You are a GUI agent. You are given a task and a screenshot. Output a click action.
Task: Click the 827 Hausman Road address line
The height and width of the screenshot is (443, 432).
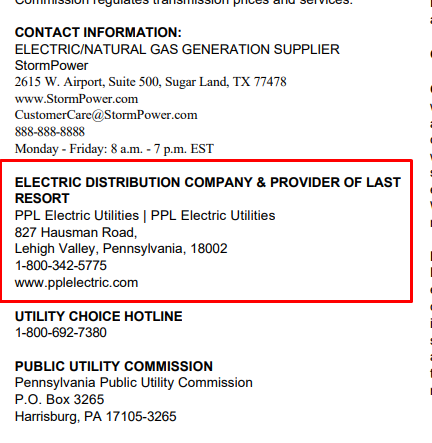tap(76, 232)
